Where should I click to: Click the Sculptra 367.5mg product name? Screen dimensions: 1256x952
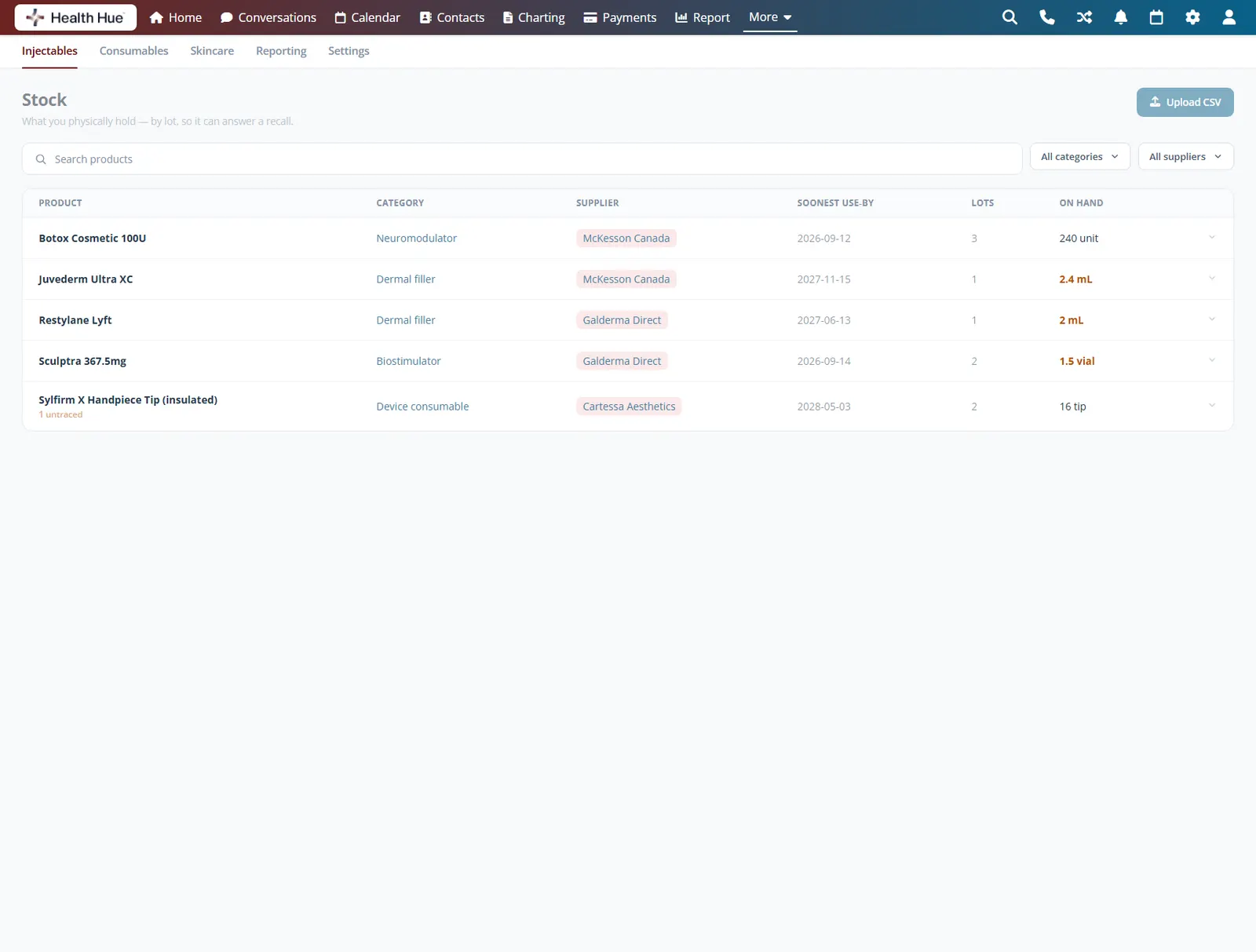click(82, 361)
